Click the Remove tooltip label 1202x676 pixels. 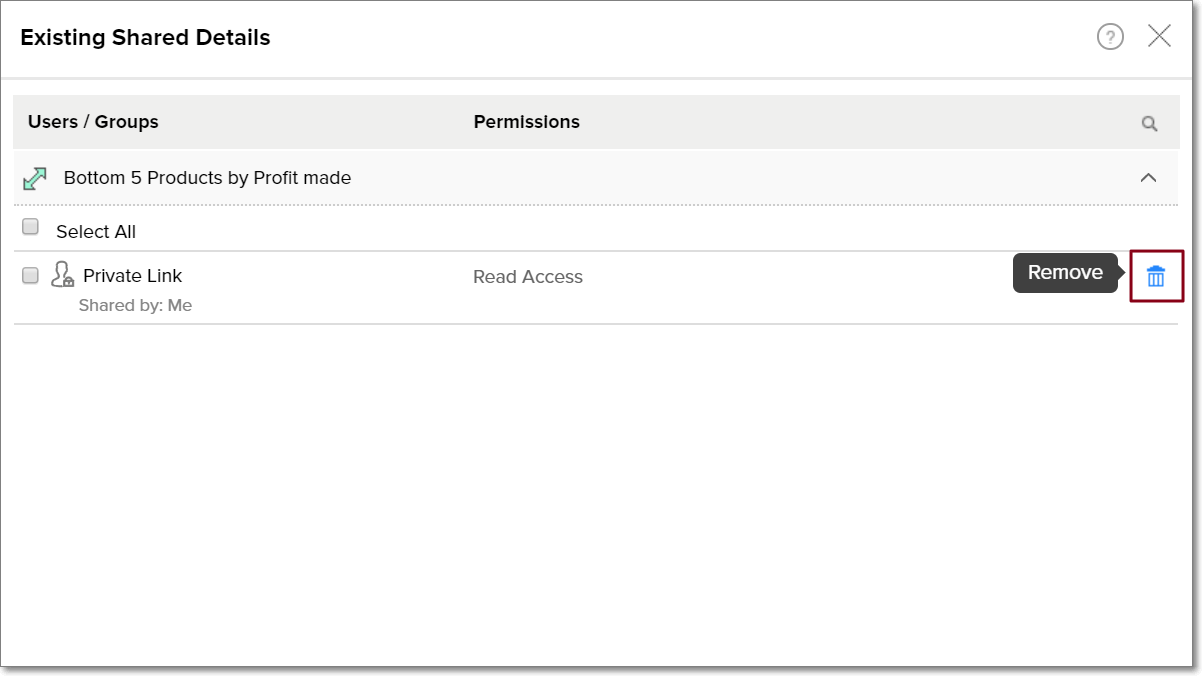click(1065, 272)
